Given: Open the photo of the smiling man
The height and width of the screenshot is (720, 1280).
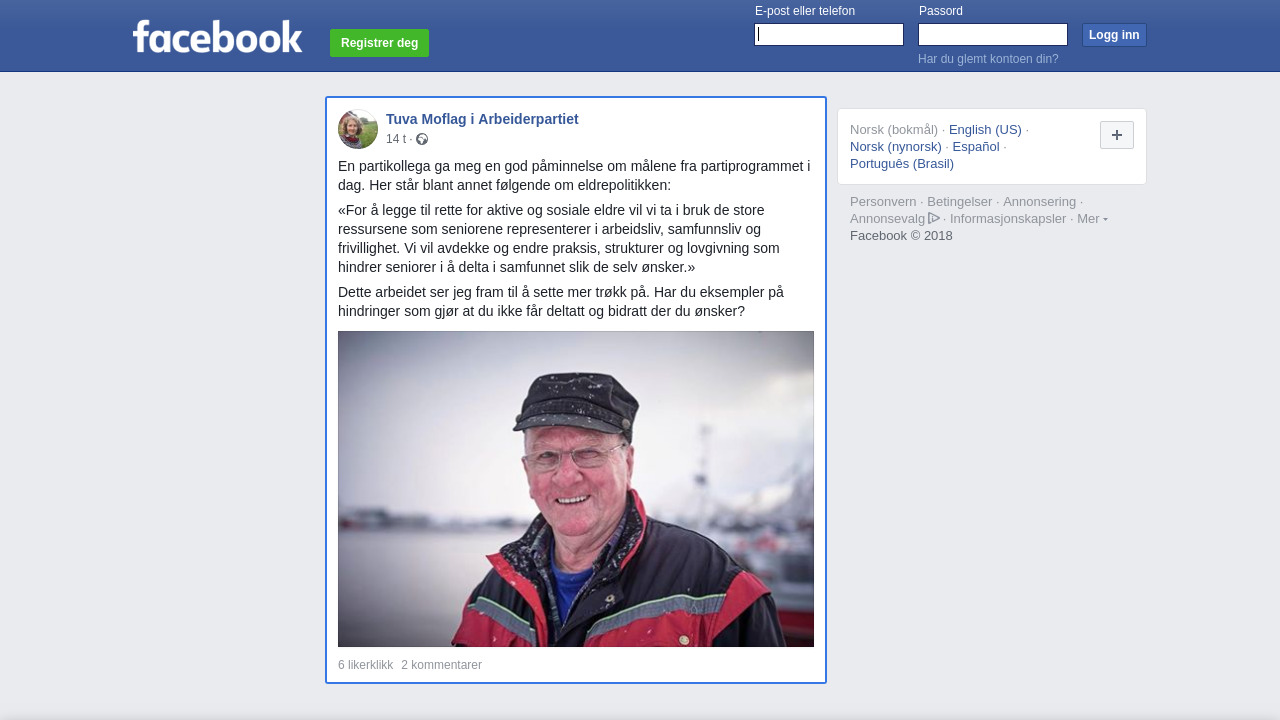Looking at the screenshot, I should point(576,489).
